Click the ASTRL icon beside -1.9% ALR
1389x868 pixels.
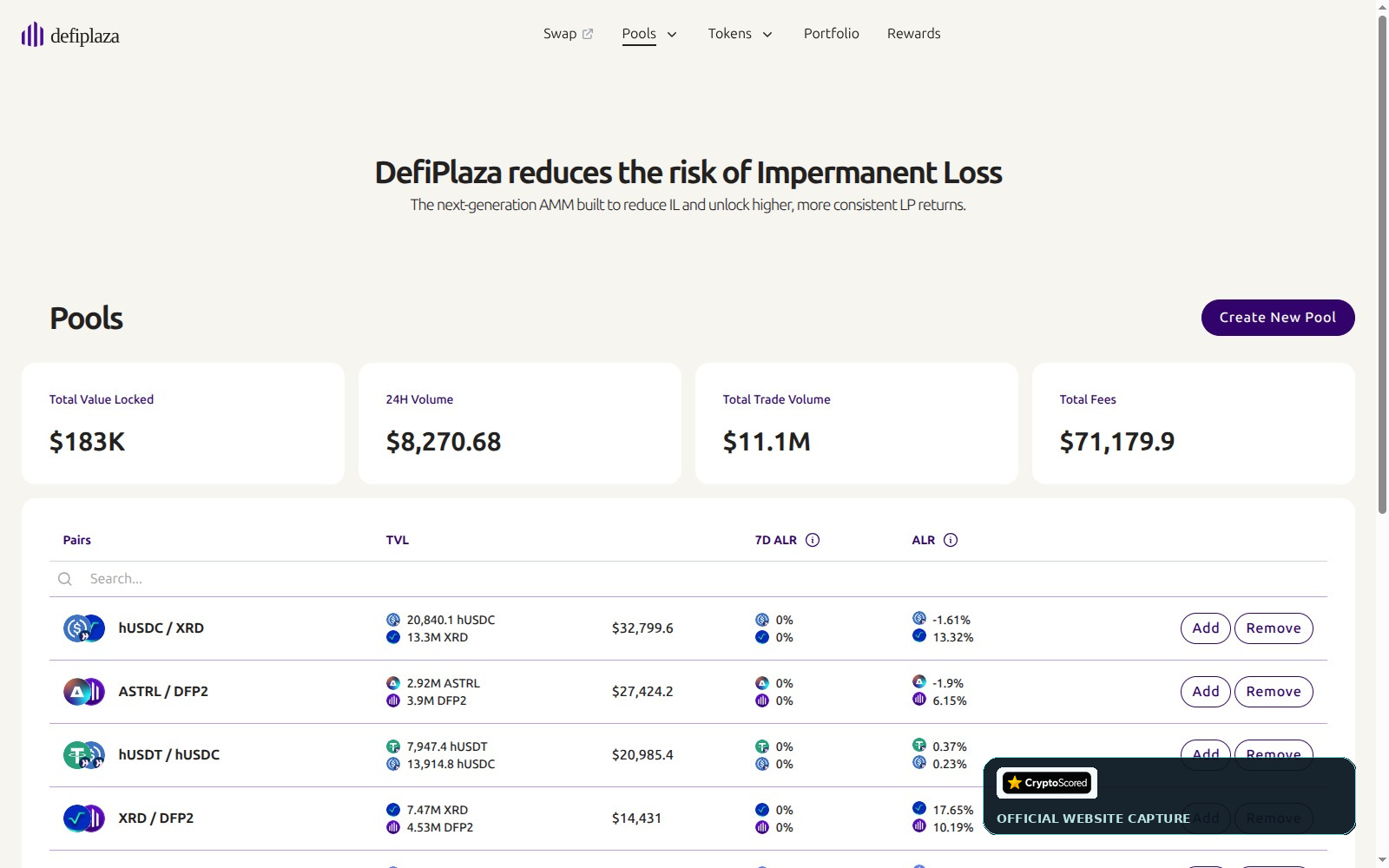click(919, 681)
